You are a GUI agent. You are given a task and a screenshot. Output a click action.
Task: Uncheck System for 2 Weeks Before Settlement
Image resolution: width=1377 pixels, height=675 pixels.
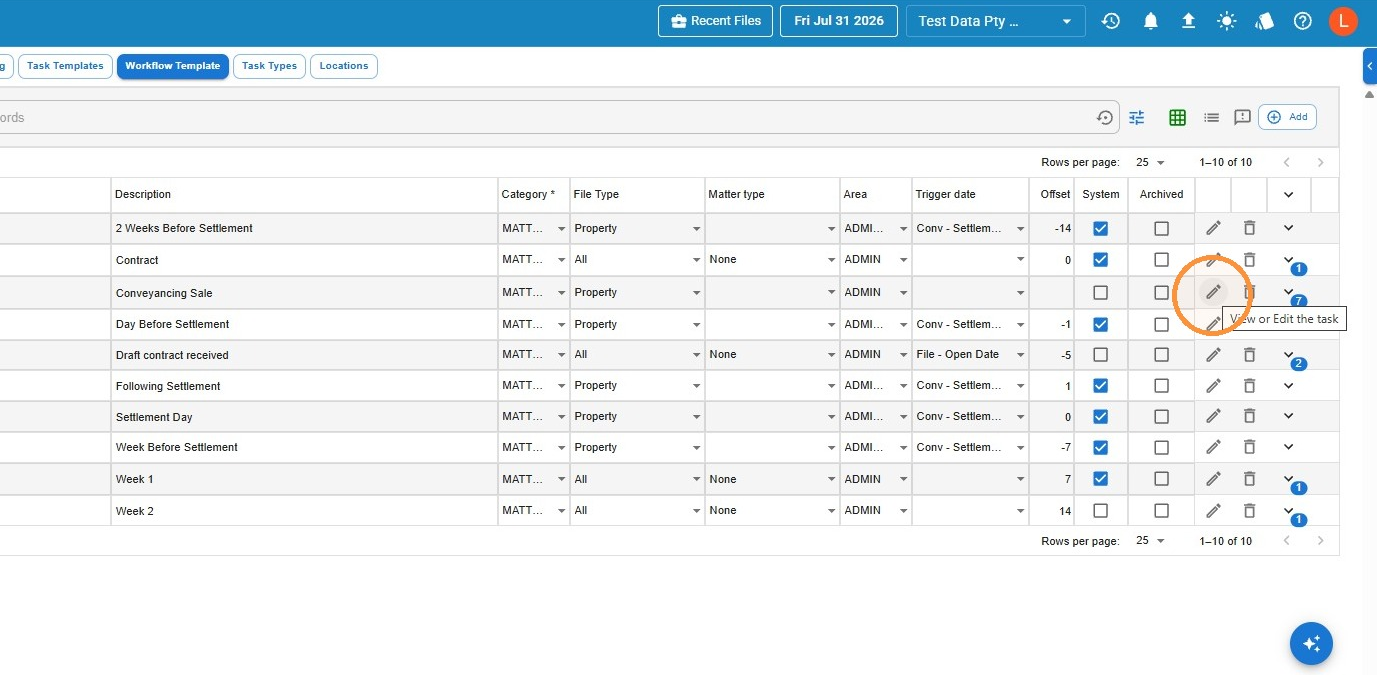(x=1100, y=228)
